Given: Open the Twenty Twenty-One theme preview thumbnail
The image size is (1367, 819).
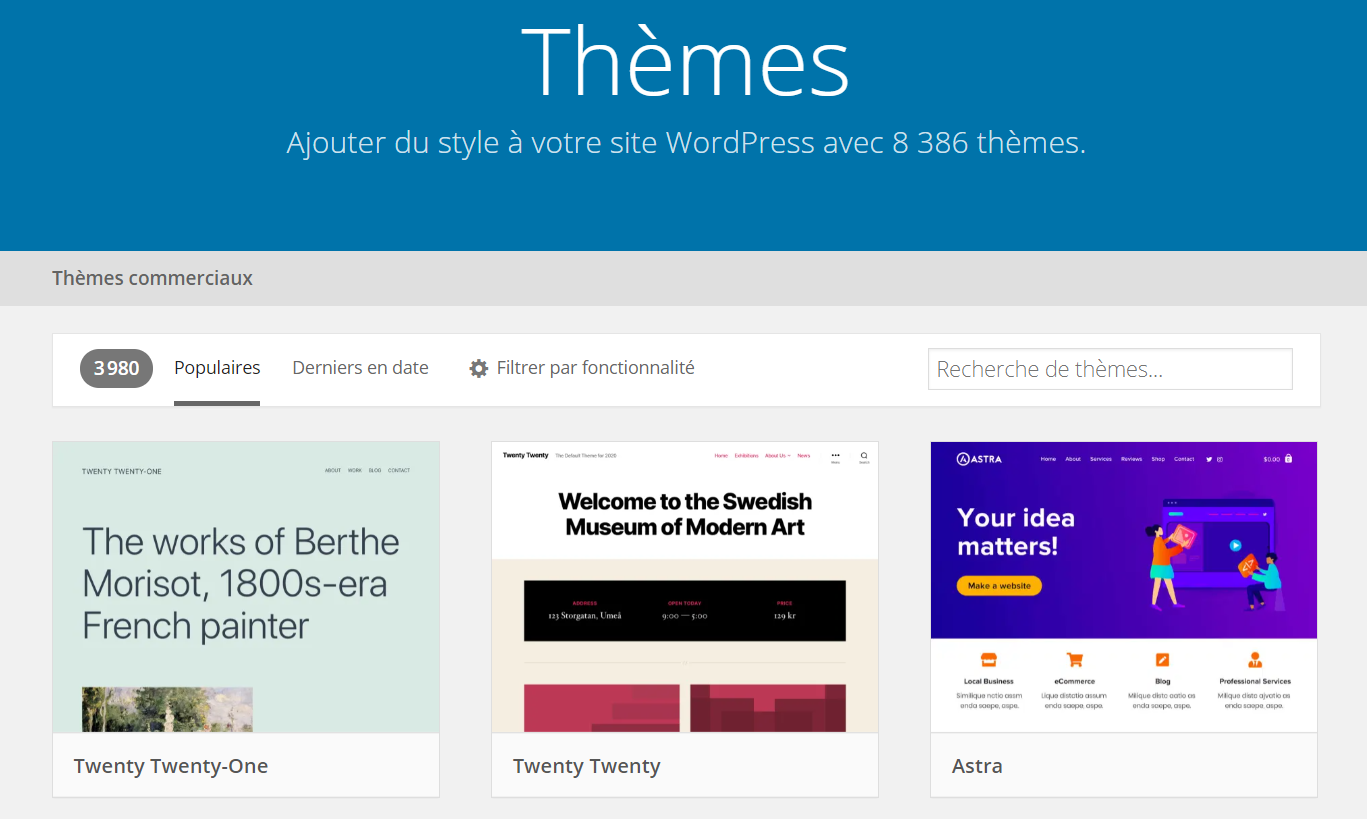Looking at the screenshot, I should tap(246, 587).
